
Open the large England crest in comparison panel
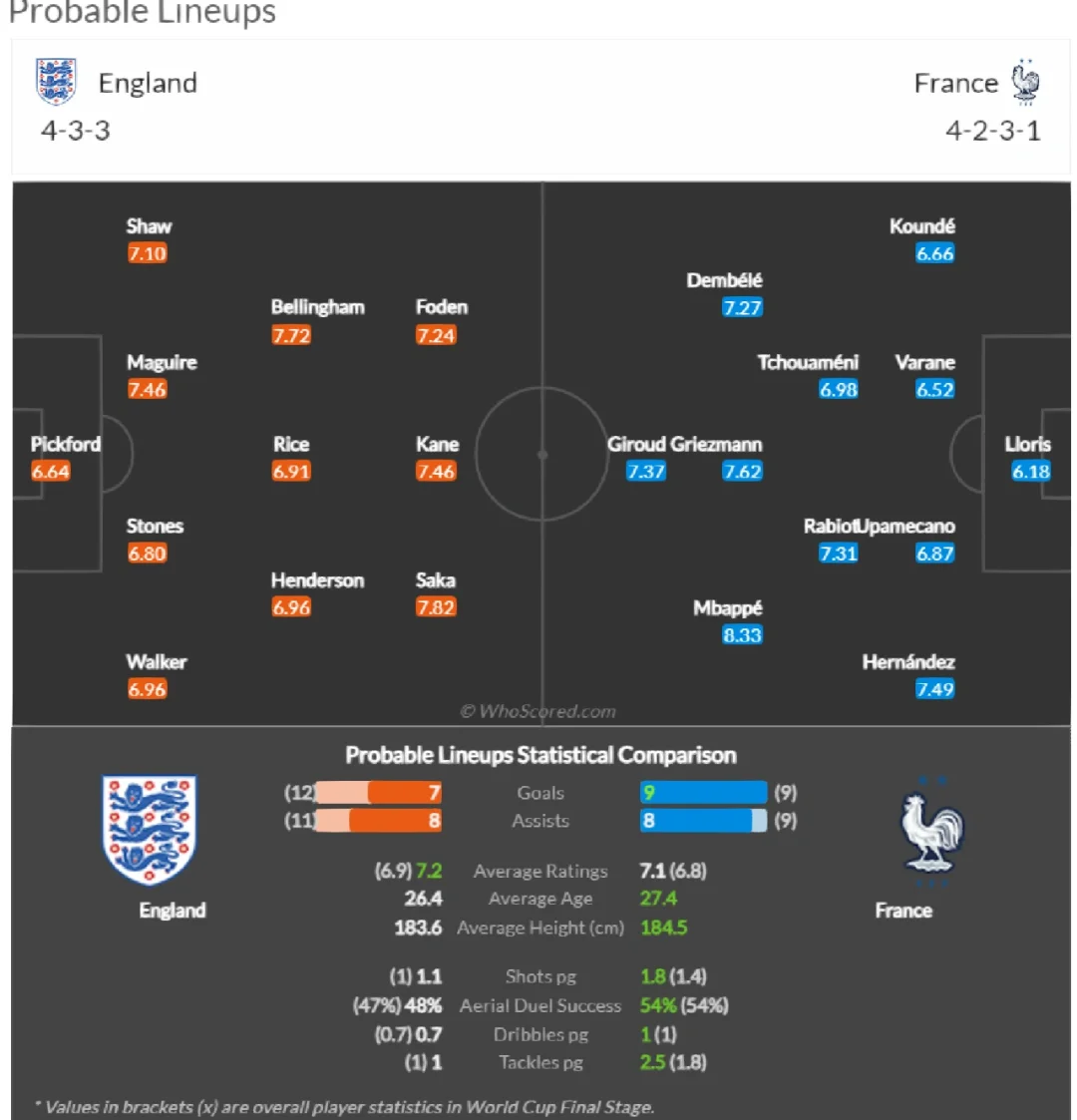pyautogui.click(x=150, y=830)
